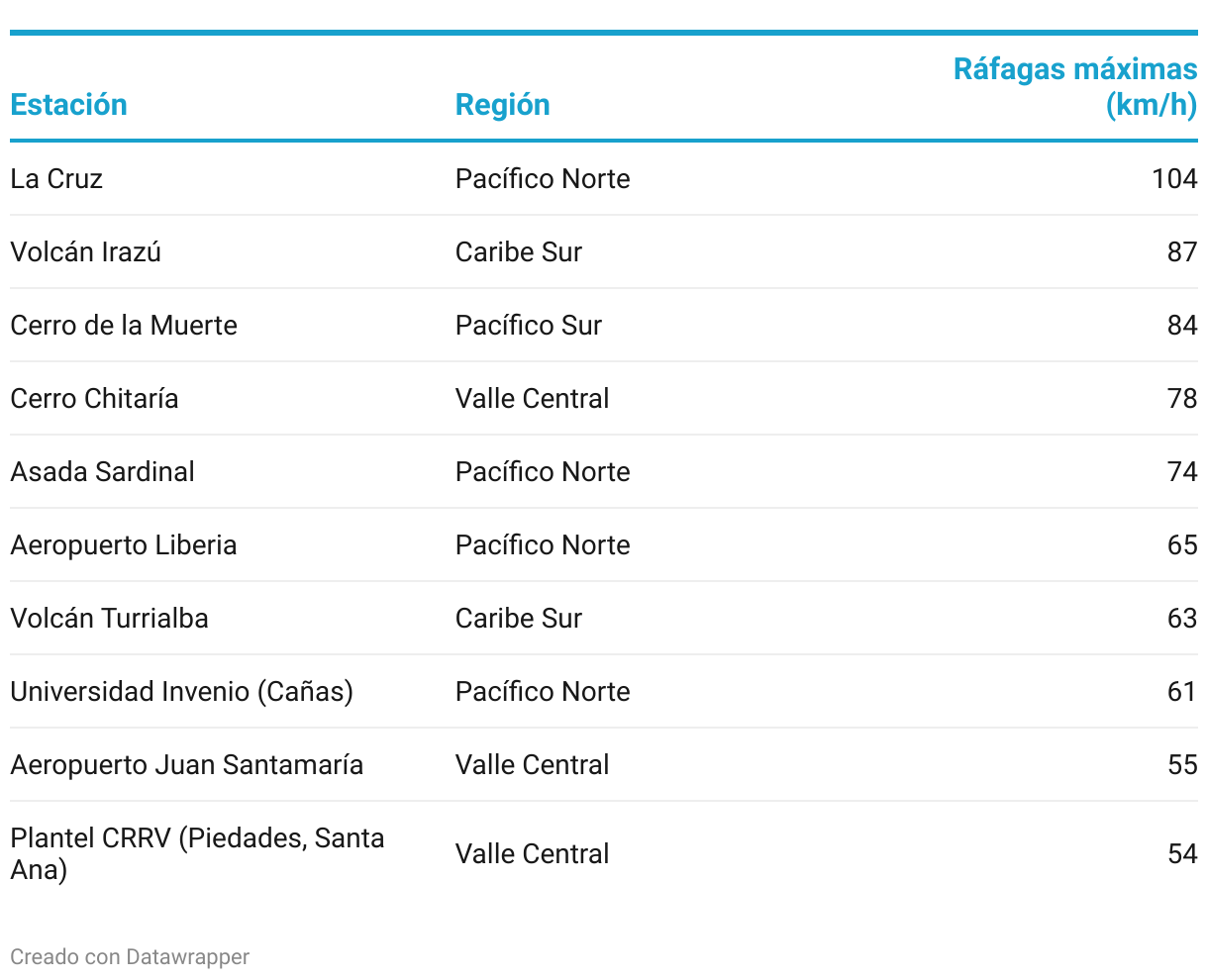Viewport: 1208px width, 980px height.
Task: Click the Estación column header
Action: coord(69,105)
